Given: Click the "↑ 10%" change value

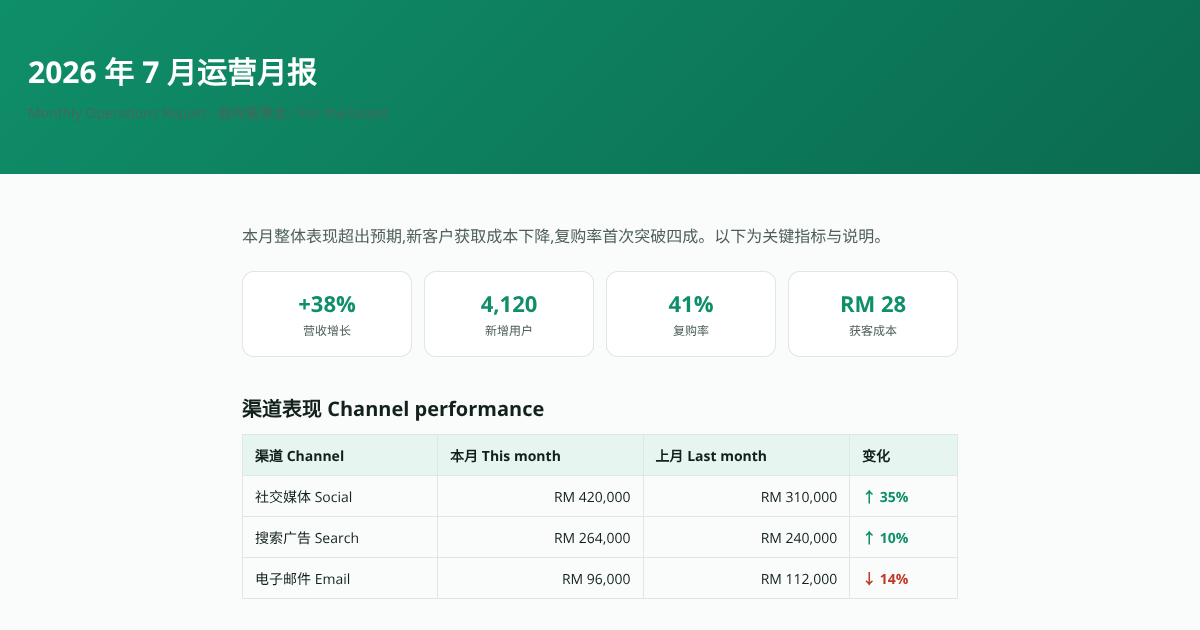Looking at the screenshot, I should (x=885, y=538).
